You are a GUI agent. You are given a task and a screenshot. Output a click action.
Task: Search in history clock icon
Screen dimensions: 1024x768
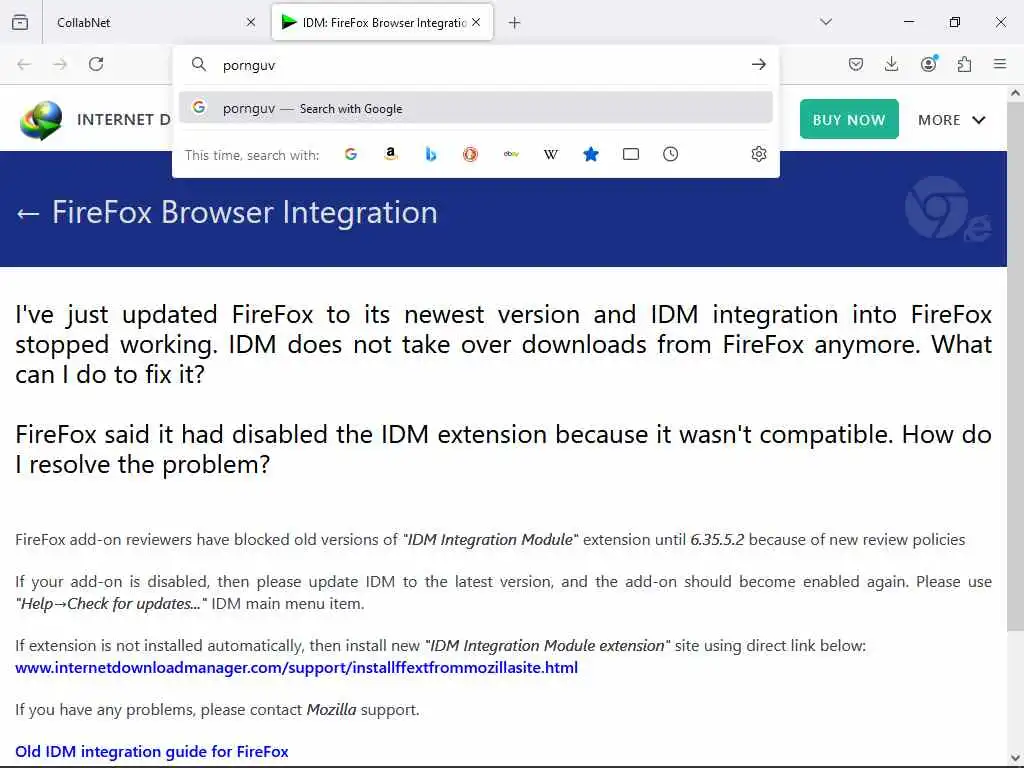(671, 154)
